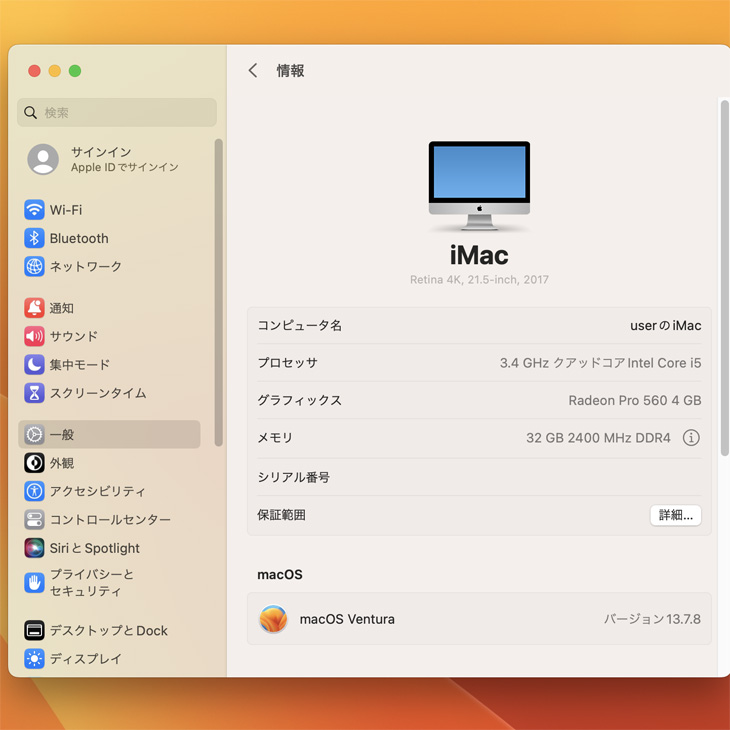This screenshot has width=730, height=730.
Task: Select ネットワーク label in the sidebar
Action: [86, 266]
